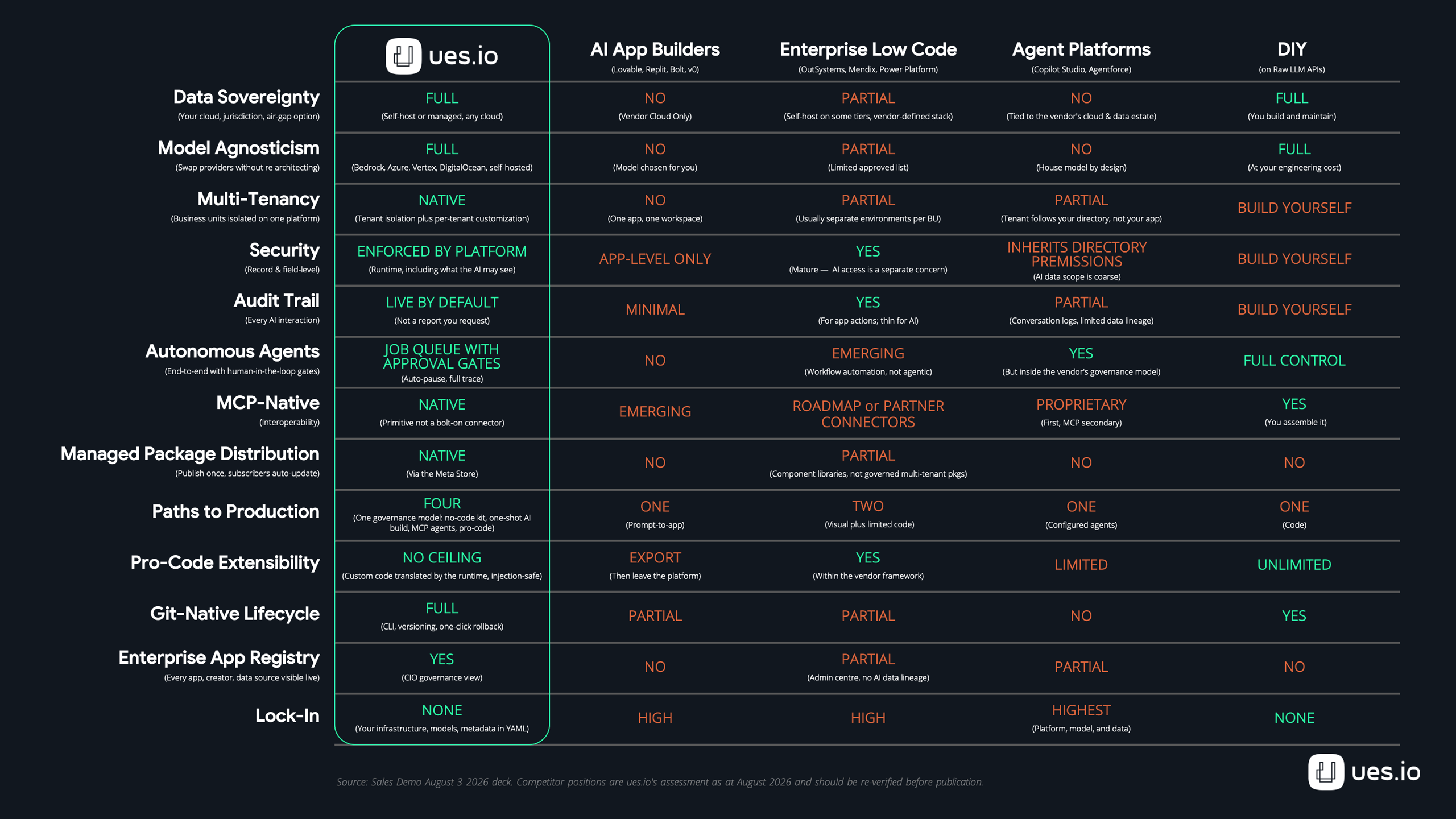This screenshot has width=1456, height=819.
Task: Click BUILD YOURSELF in Multi-Tenancy row
Action: pos(1294,208)
